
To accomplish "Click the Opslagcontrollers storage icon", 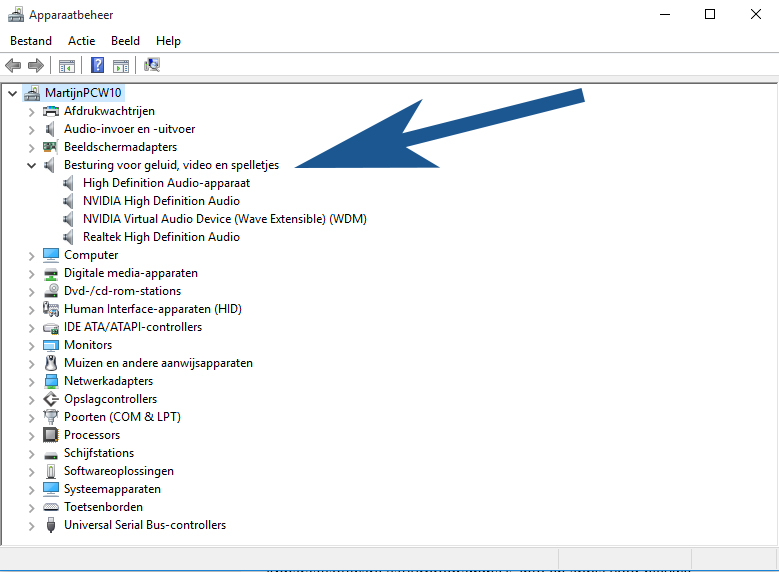I will (51, 399).
